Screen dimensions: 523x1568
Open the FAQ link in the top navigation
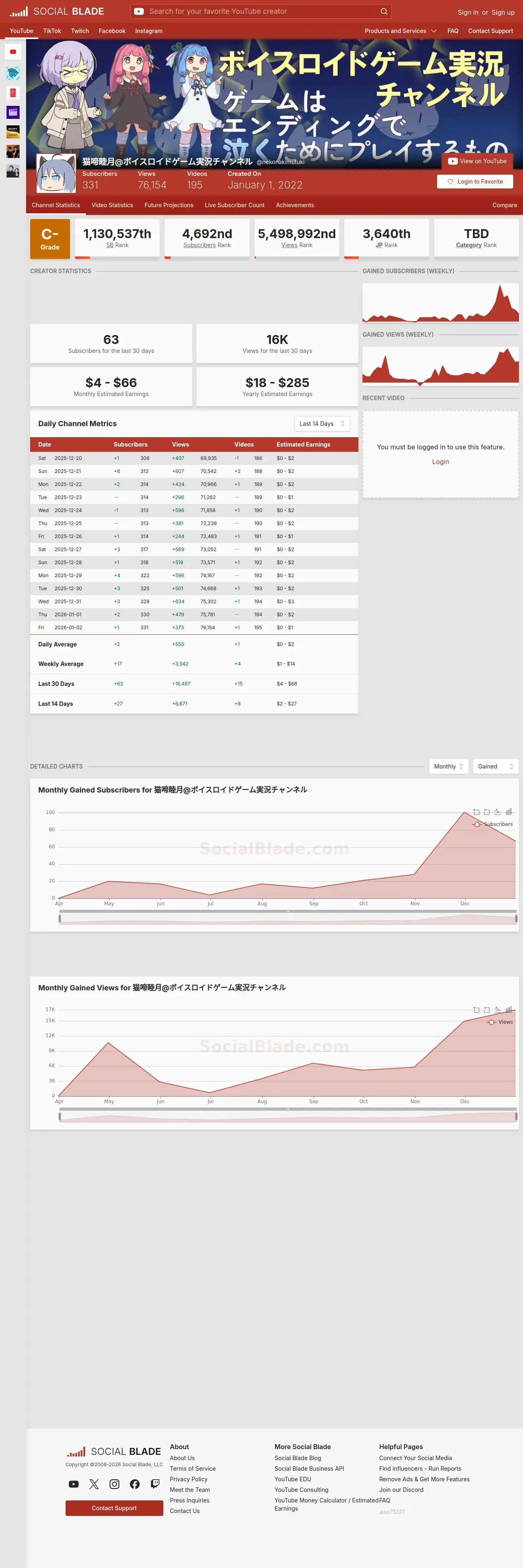click(453, 31)
